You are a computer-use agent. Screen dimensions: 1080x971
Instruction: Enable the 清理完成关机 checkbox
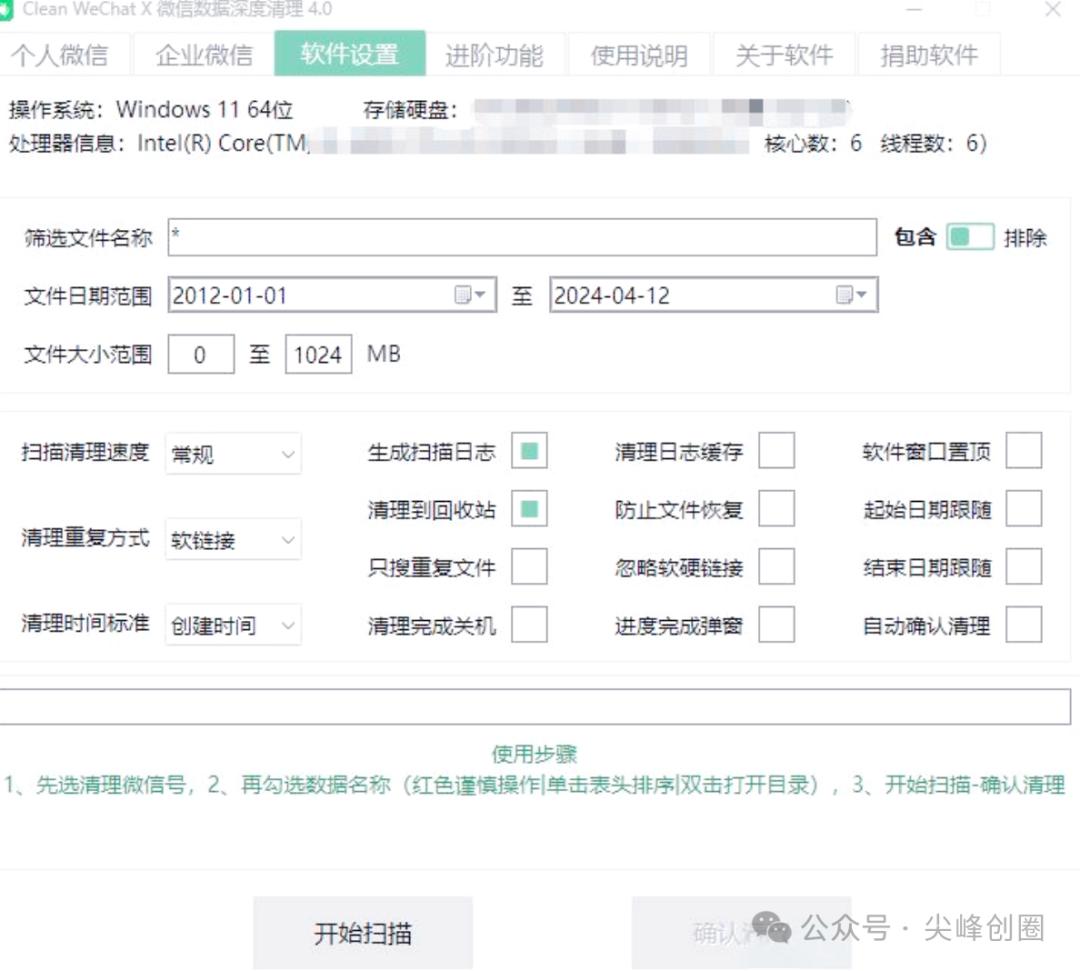click(529, 625)
